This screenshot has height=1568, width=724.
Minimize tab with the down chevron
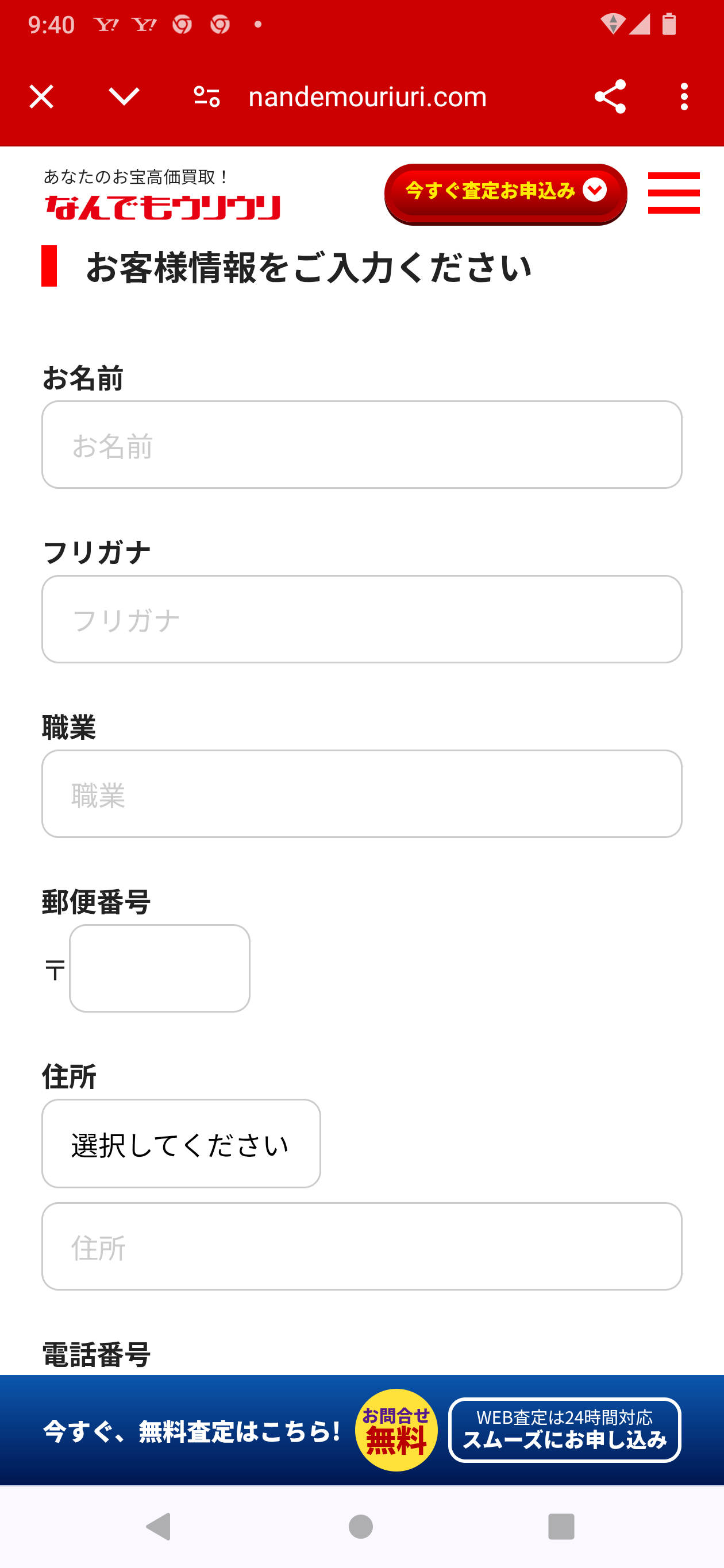124,97
